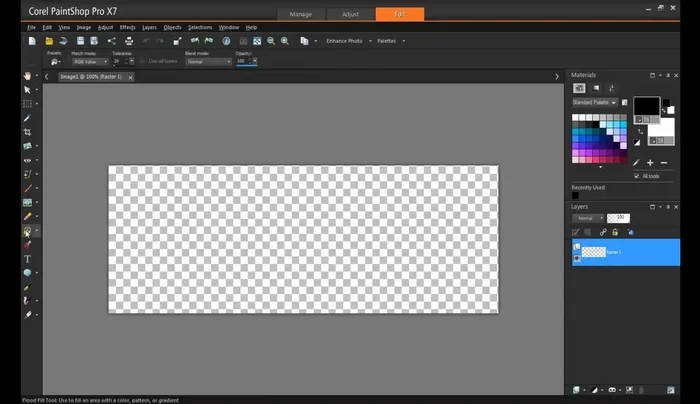Image resolution: width=700 pixels, height=404 pixels.
Task: Click the Opacity input field in the options bar
Action: (x=243, y=62)
